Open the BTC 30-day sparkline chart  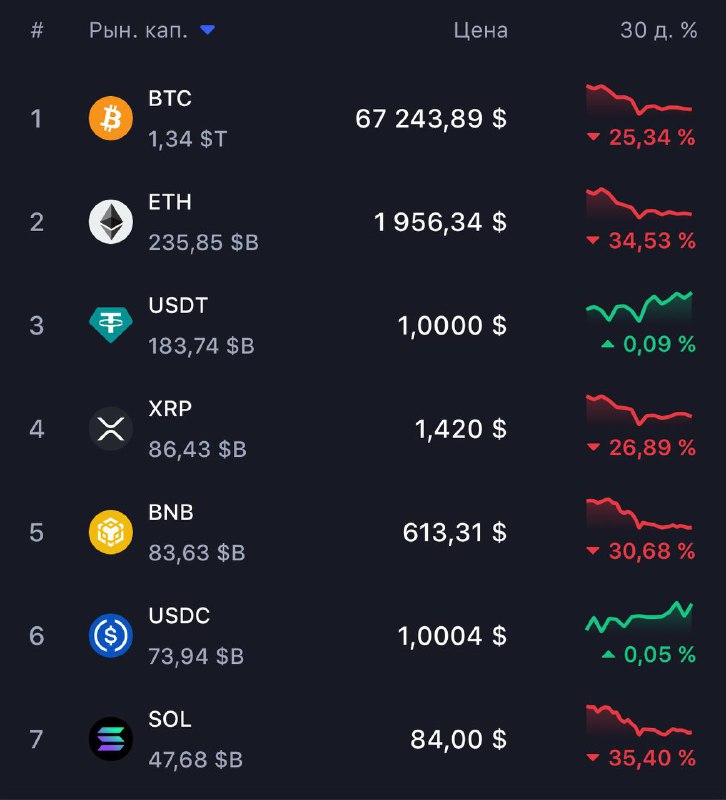point(639,99)
